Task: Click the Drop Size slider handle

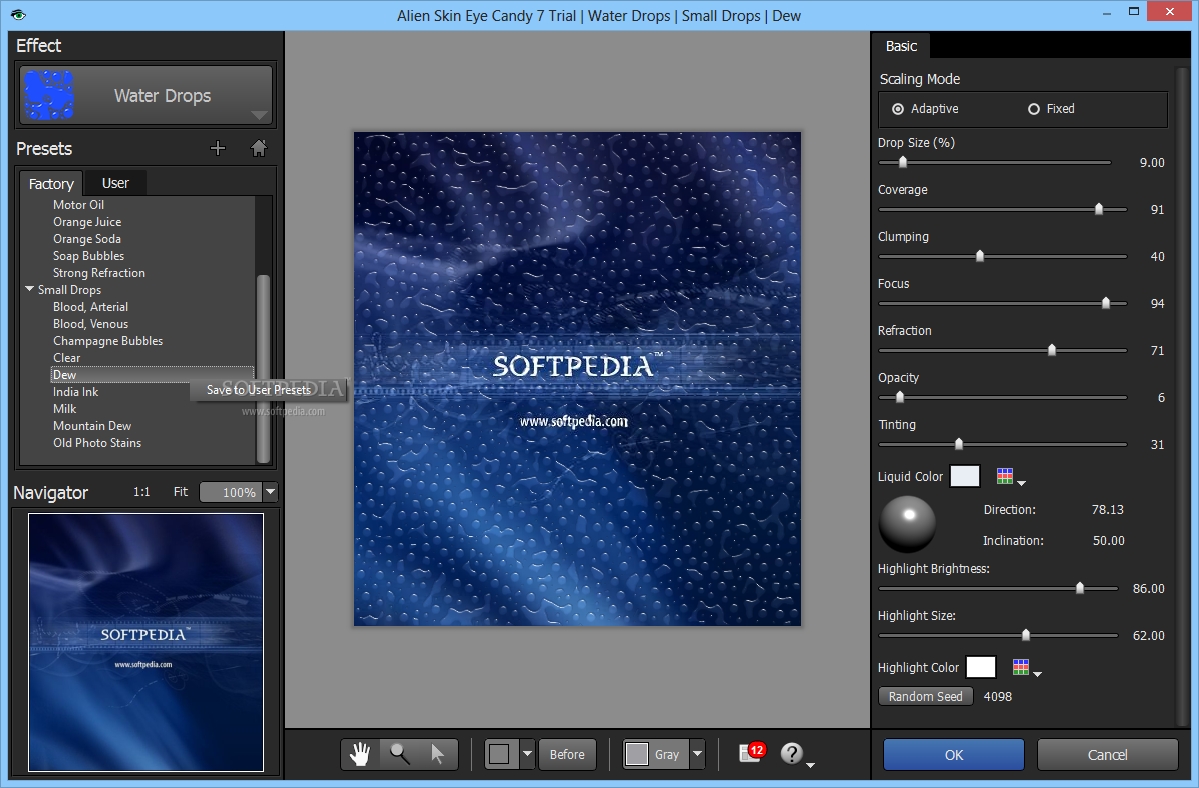Action: click(903, 162)
